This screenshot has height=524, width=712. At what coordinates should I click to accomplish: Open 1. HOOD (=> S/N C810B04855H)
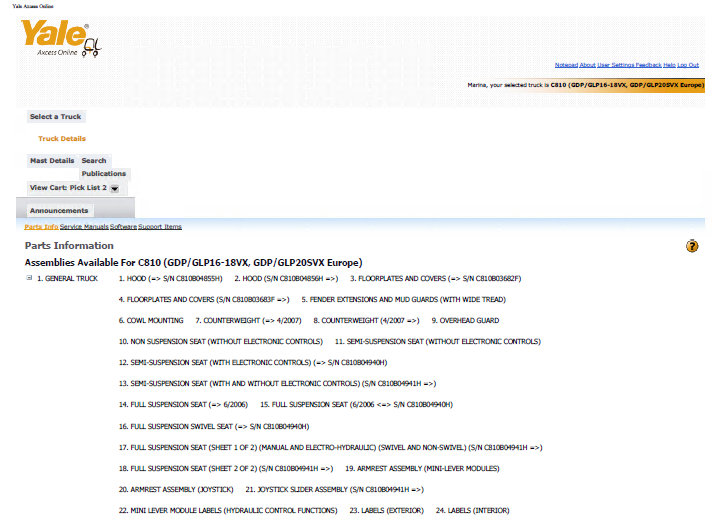click(170, 278)
